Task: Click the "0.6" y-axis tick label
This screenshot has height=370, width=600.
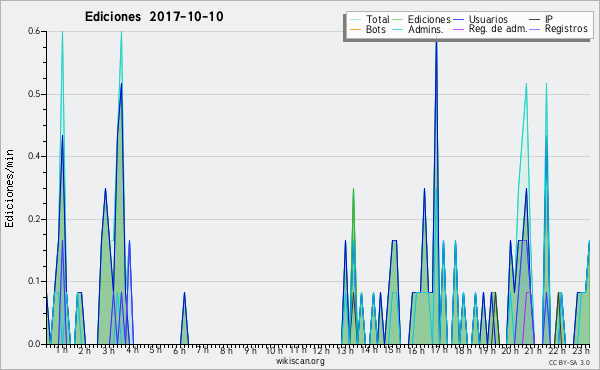Action: pyautogui.click(x=34, y=31)
